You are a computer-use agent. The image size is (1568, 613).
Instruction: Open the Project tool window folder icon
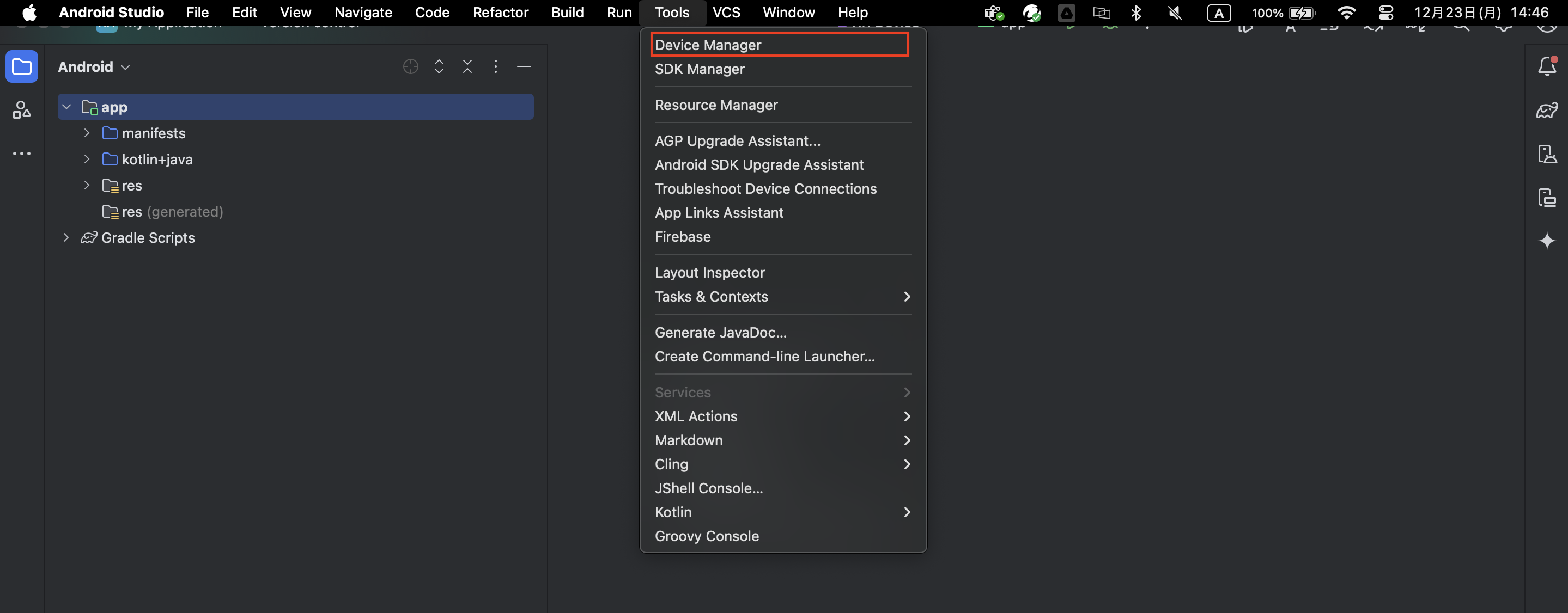[x=22, y=66]
